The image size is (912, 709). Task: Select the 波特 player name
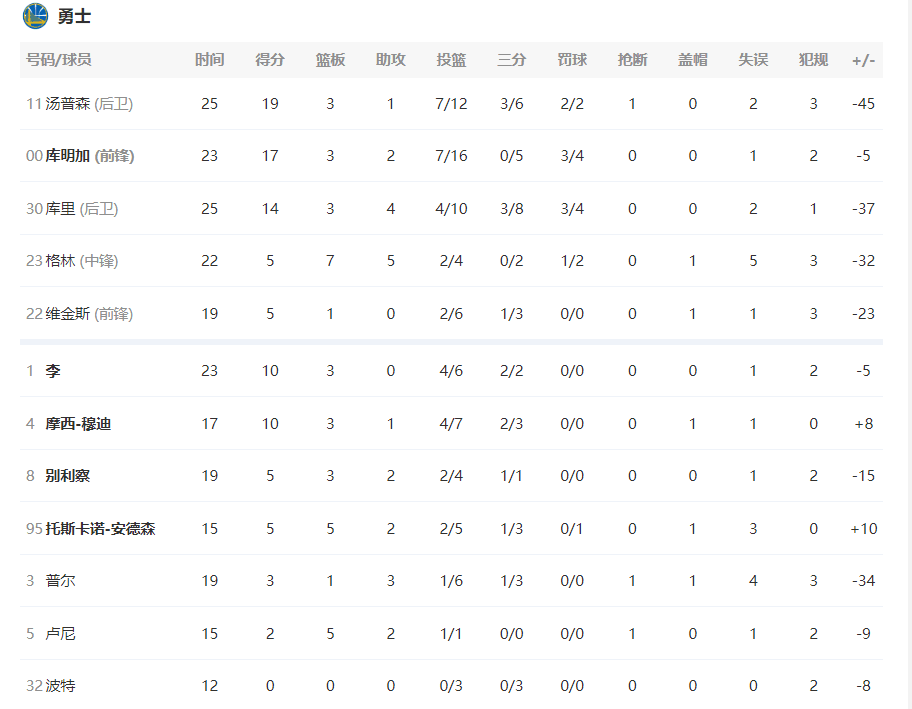pyautogui.click(x=60, y=686)
